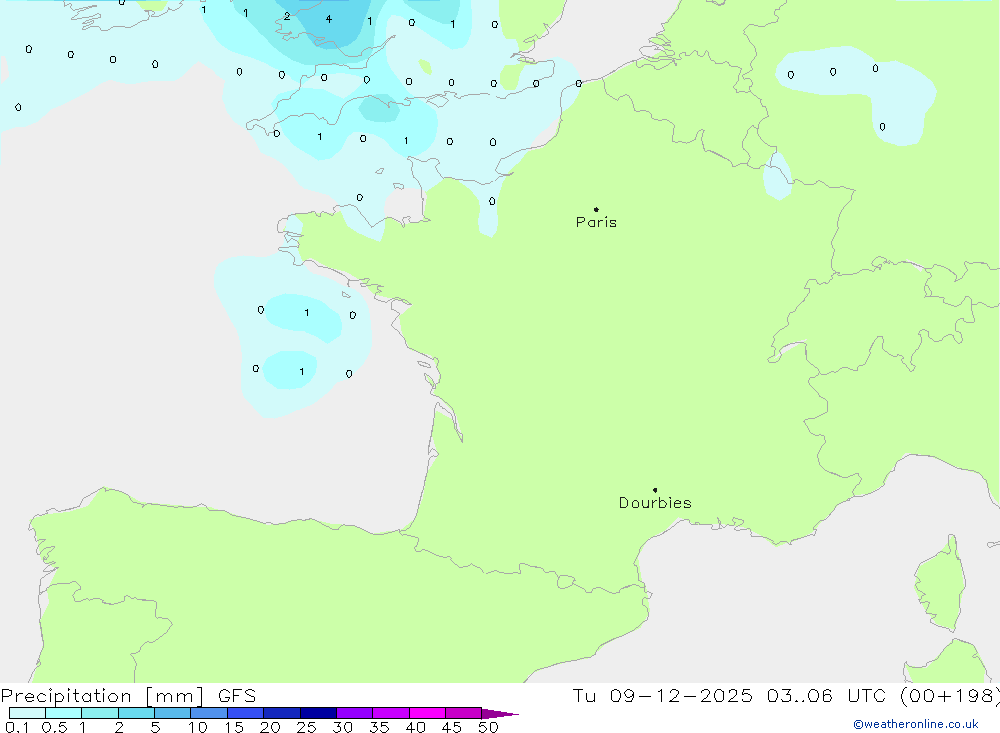This screenshot has width=1000, height=733.
Task: Click the 10 mm blue legend swatch
Action: coord(209,713)
